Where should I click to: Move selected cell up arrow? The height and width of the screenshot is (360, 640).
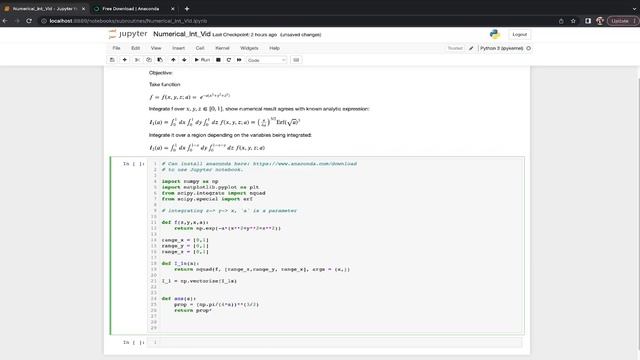click(173, 60)
